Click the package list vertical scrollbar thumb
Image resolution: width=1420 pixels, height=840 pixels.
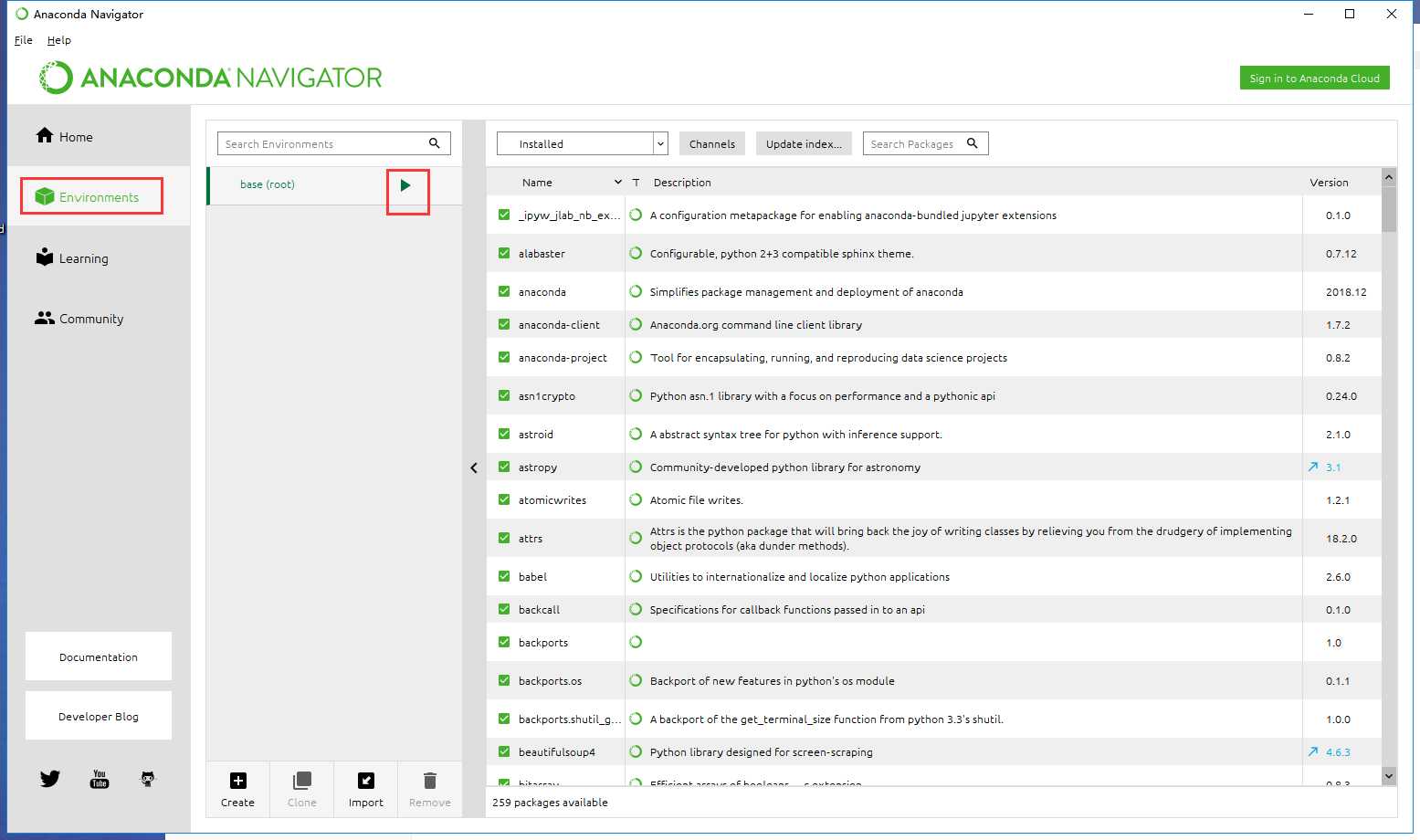click(x=1389, y=209)
